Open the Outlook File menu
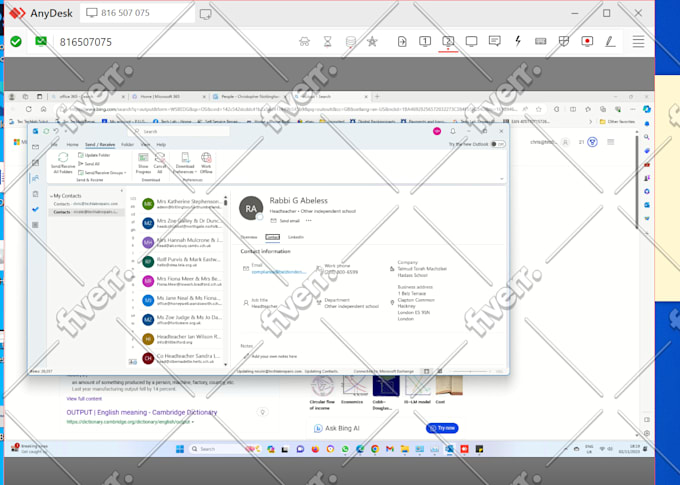 click(x=54, y=144)
